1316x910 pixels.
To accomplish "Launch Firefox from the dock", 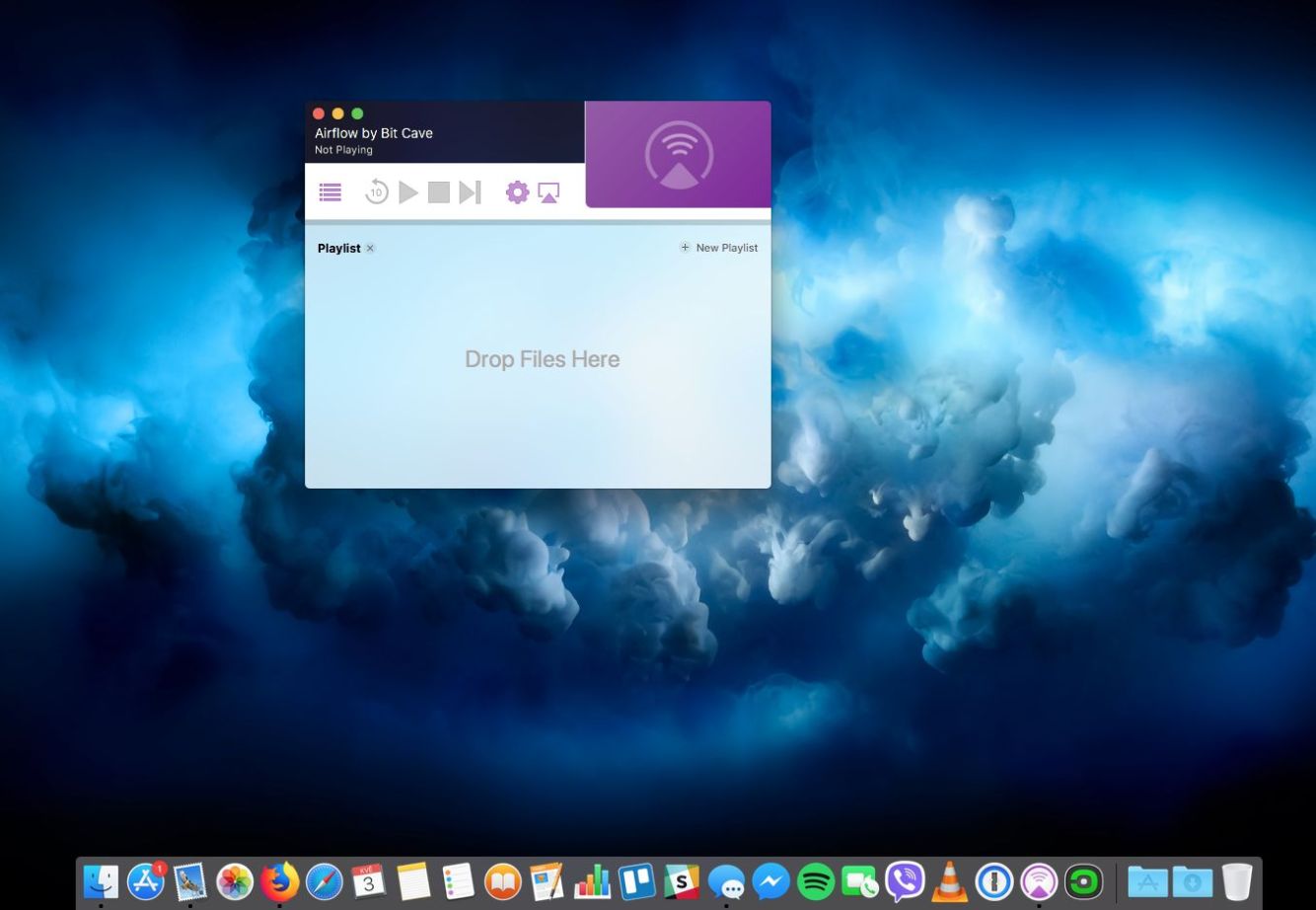I will pos(280,881).
